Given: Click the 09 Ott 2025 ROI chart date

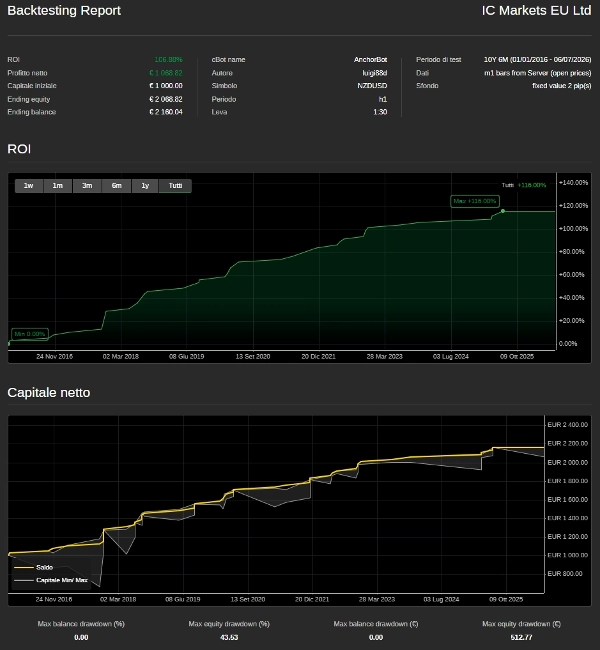Looking at the screenshot, I should click(517, 357).
